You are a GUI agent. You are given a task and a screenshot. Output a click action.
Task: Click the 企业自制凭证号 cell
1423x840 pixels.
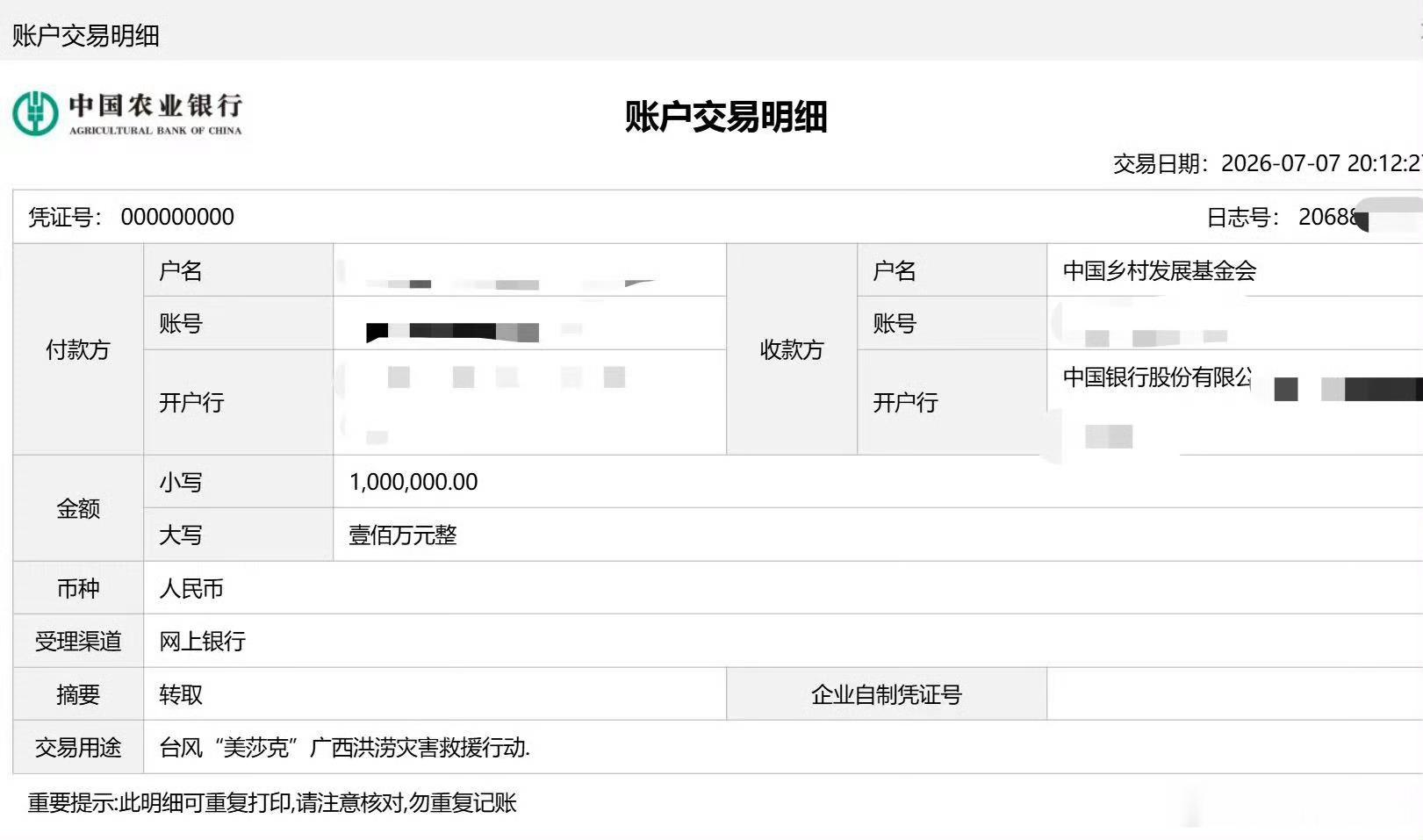click(x=887, y=694)
